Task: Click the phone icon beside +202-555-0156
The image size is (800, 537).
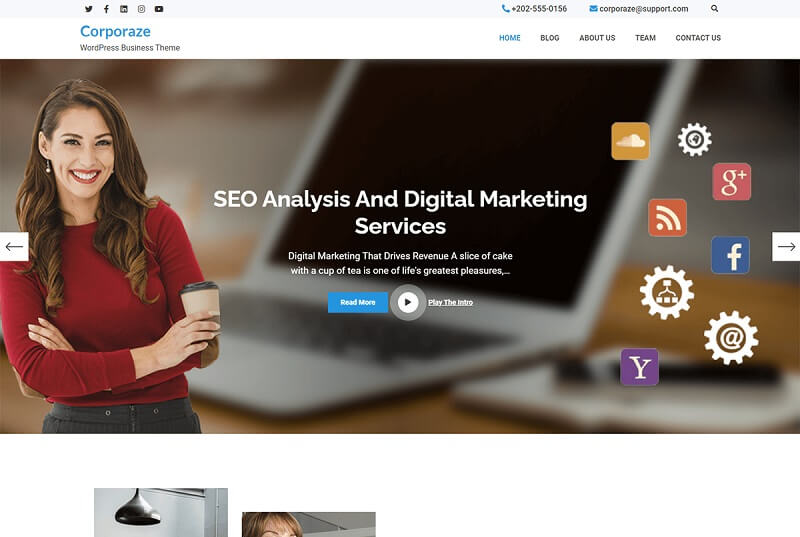Action: 505,9
